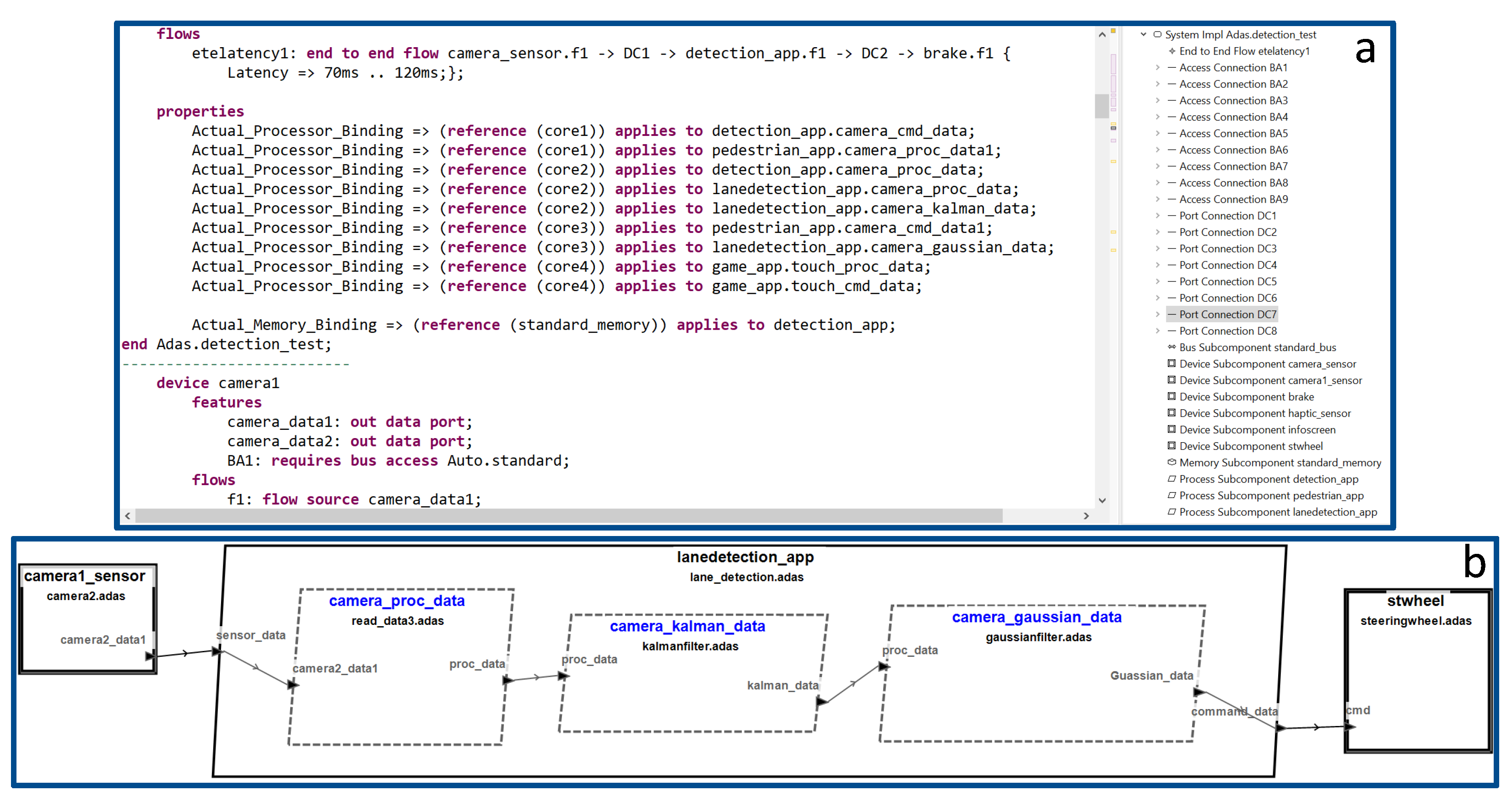Click the End to End Flow etelatency1 icon
This screenshot has width=1512, height=807.
(x=1172, y=51)
